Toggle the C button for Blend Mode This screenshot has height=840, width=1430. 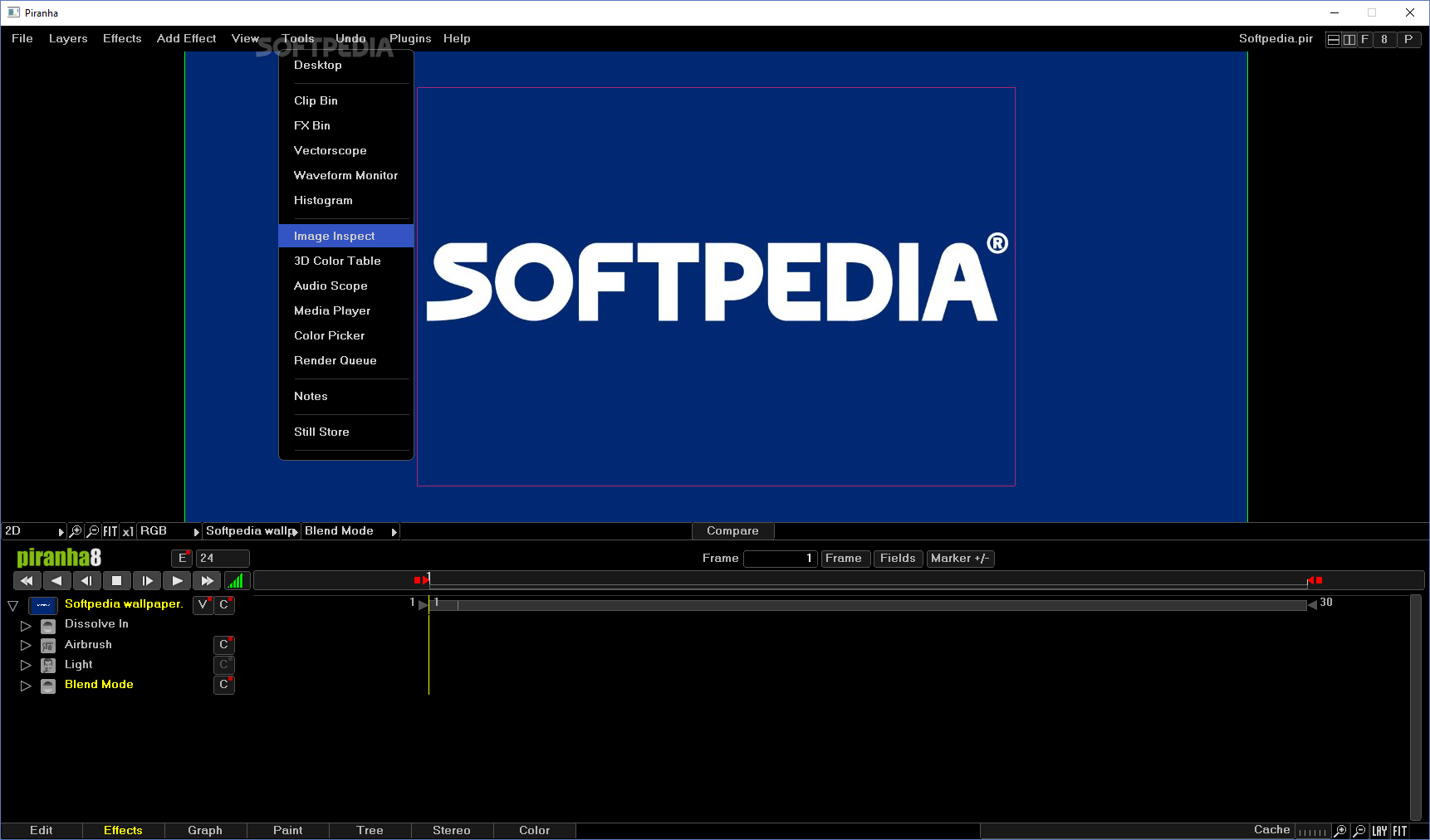click(x=224, y=685)
